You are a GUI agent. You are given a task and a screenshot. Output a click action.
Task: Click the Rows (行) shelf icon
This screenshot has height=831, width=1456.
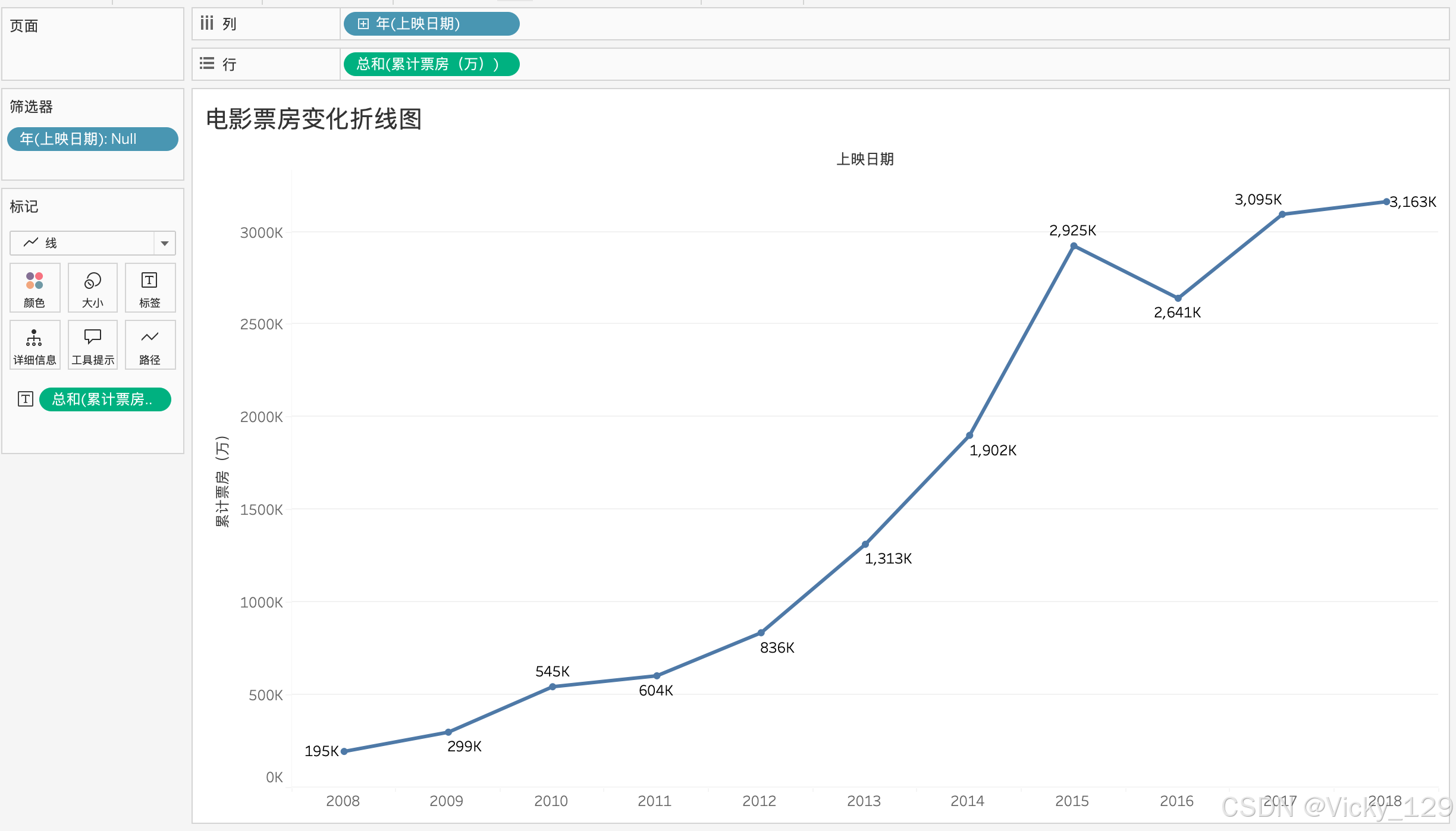coord(206,64)
